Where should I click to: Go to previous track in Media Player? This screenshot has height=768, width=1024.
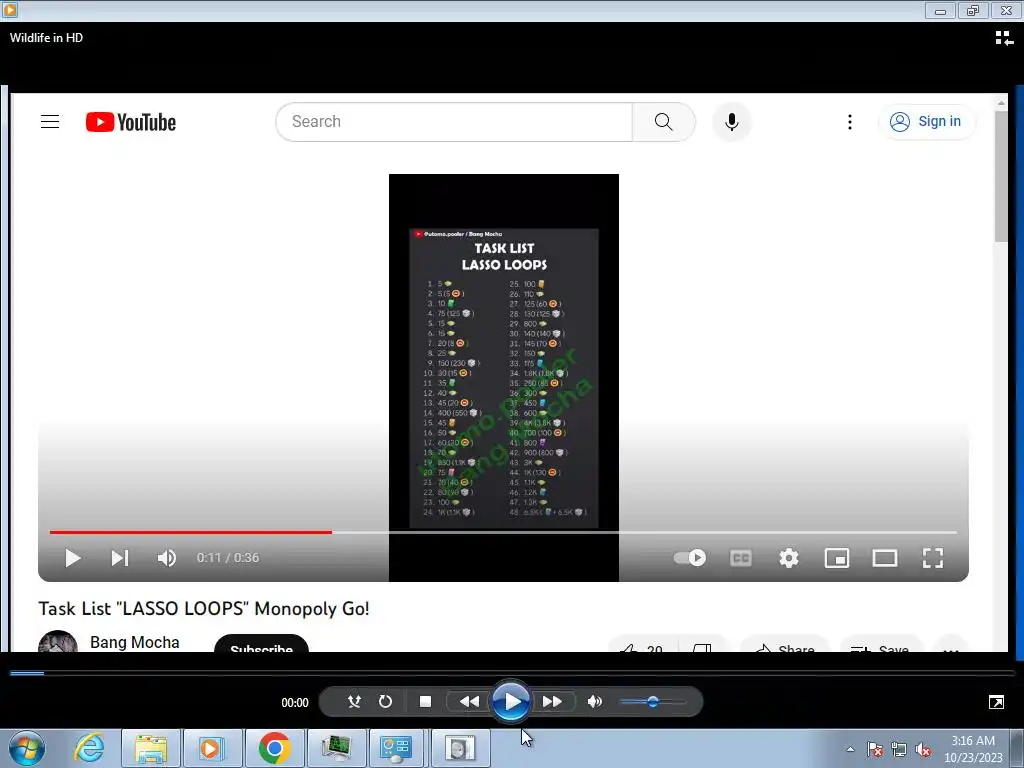tap(469, 701)
